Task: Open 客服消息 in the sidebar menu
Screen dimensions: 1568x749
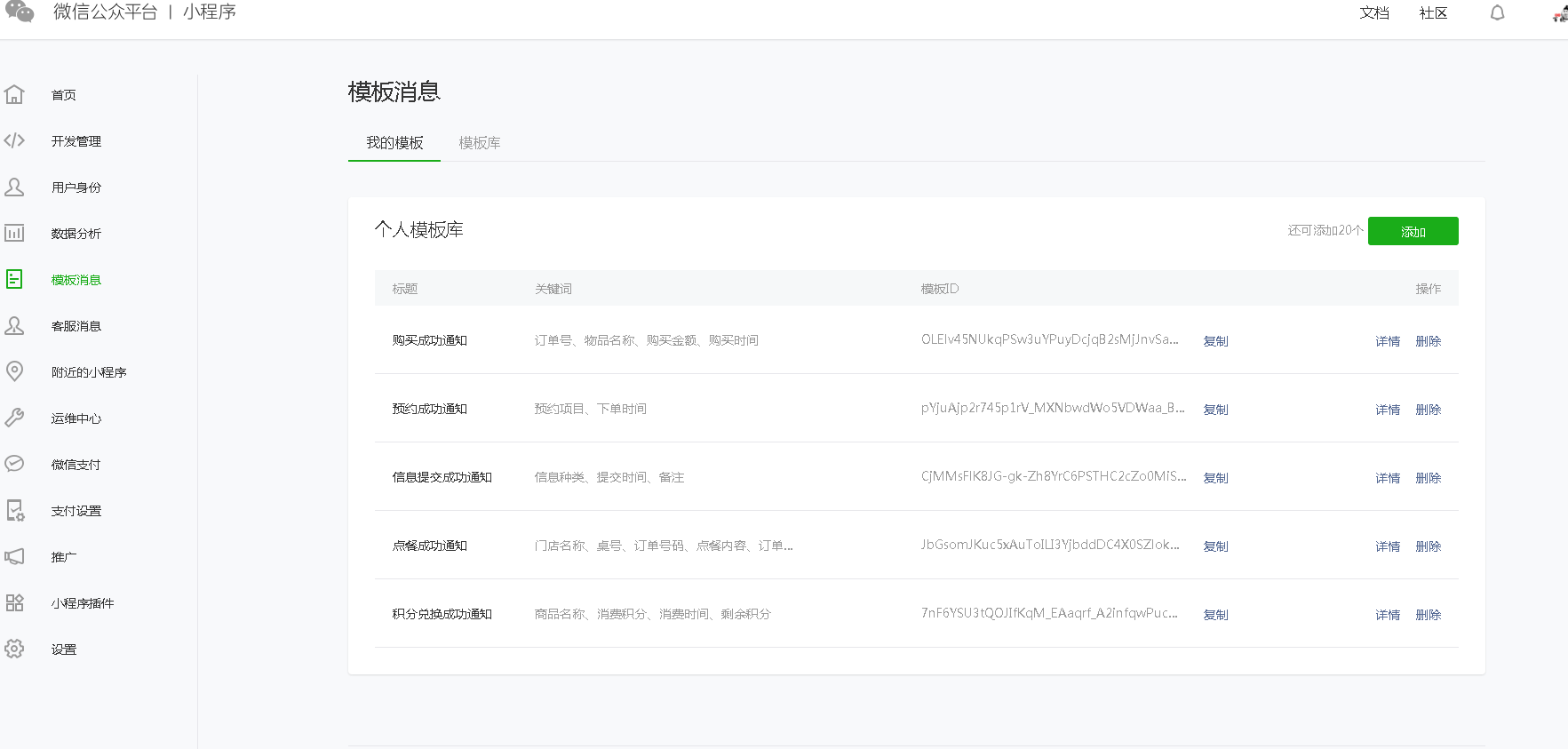Action: [x=76, y=326]
